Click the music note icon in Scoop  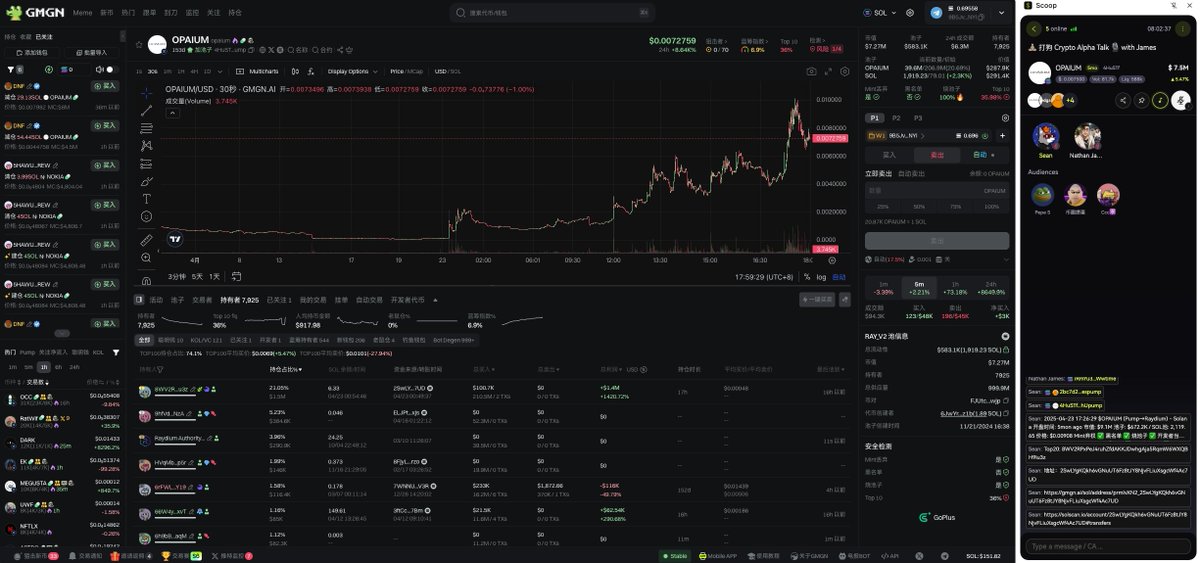[1161, 100]
